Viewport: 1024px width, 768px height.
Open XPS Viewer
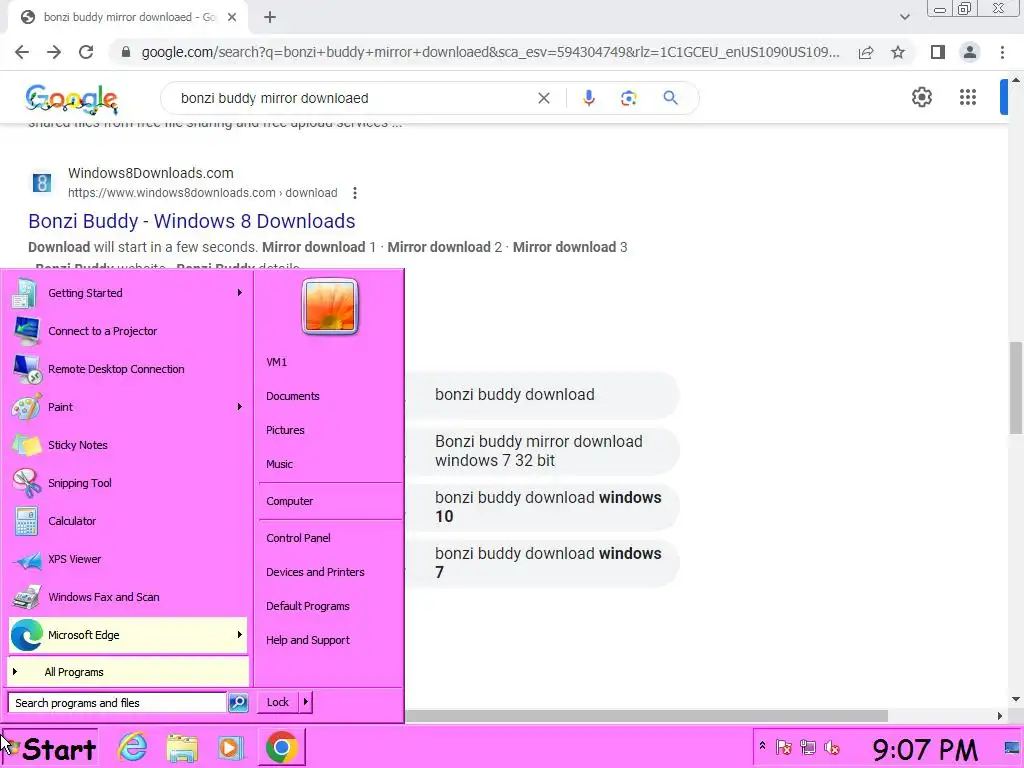128,559
